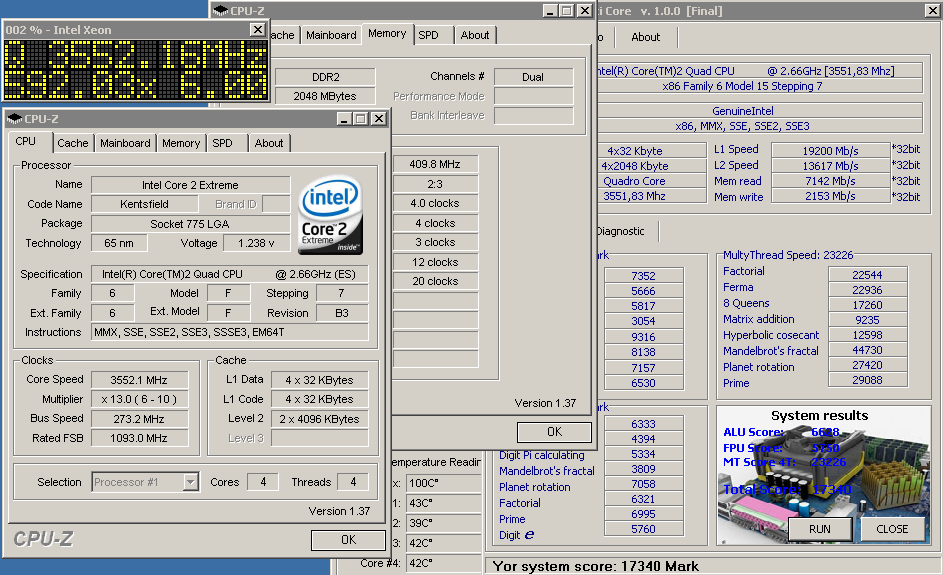The image size is (943, 575).
Task: Click the Mandelbrot's fractal 44730 score
Action: (x=867, y=350)
